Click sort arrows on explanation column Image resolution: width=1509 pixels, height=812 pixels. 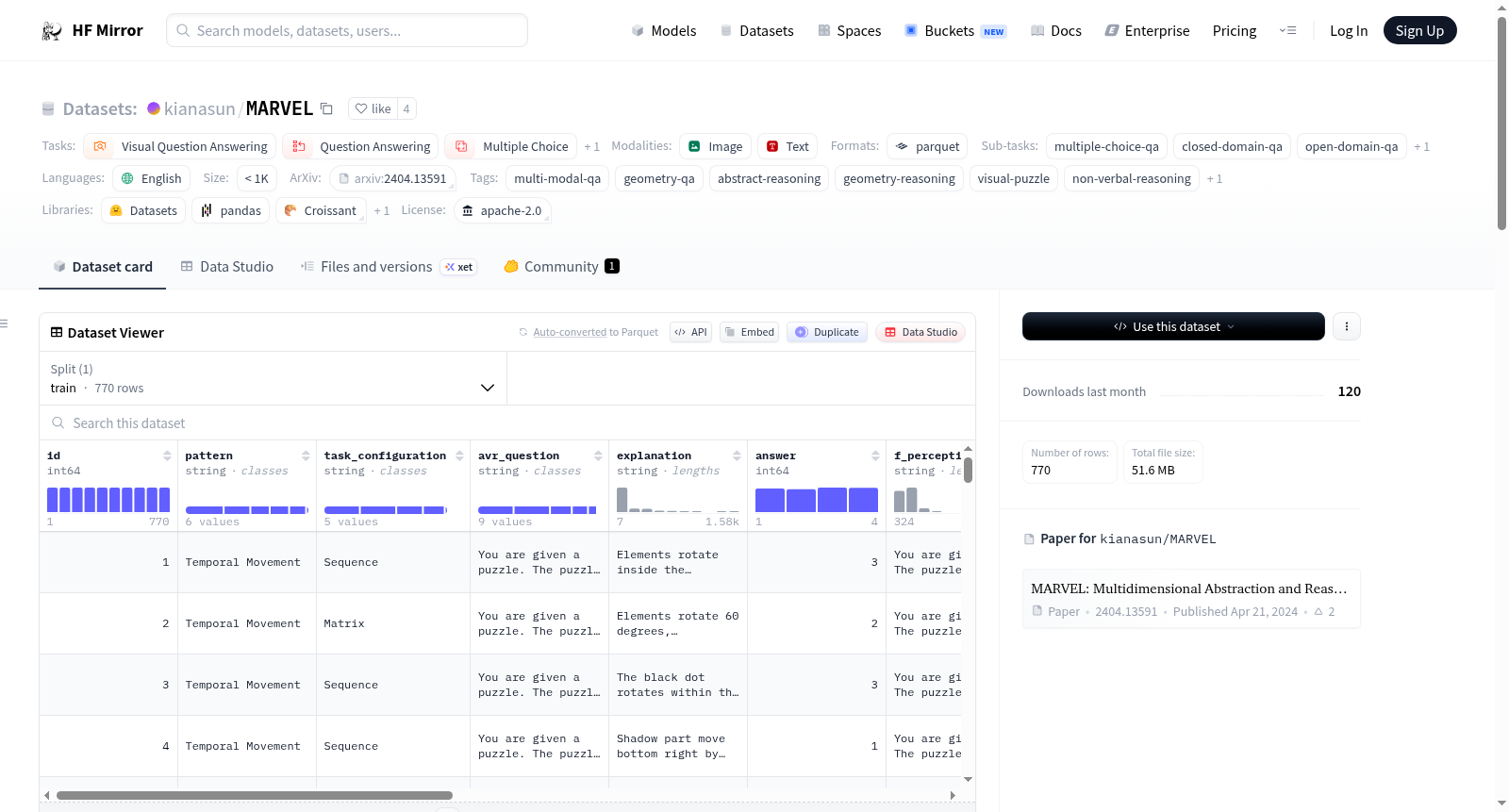tap(737, 456)
